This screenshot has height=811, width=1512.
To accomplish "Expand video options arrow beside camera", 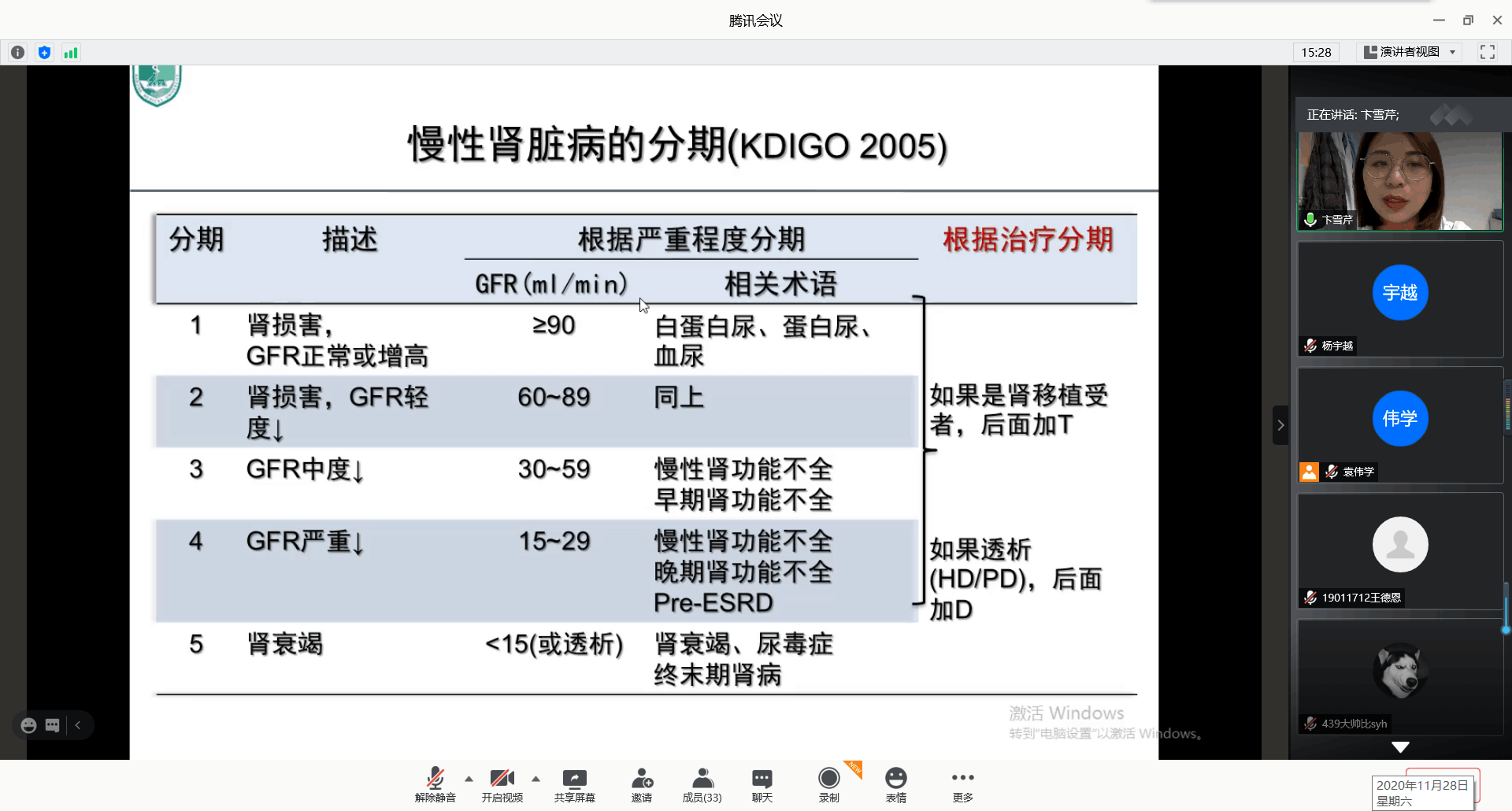I will click(536, 779).
